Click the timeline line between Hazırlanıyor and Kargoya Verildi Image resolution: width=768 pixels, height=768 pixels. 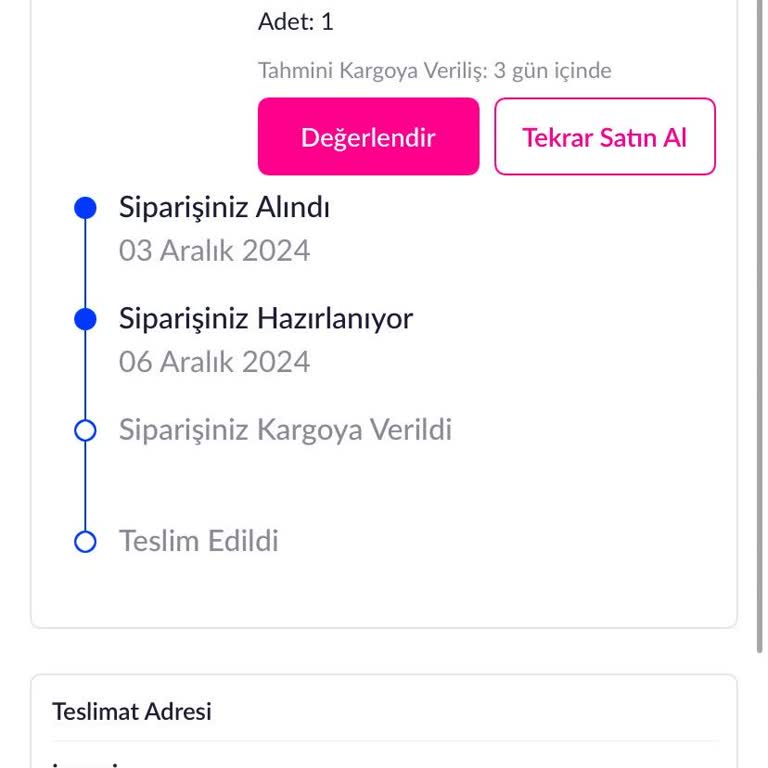click(x=86, y=375)
